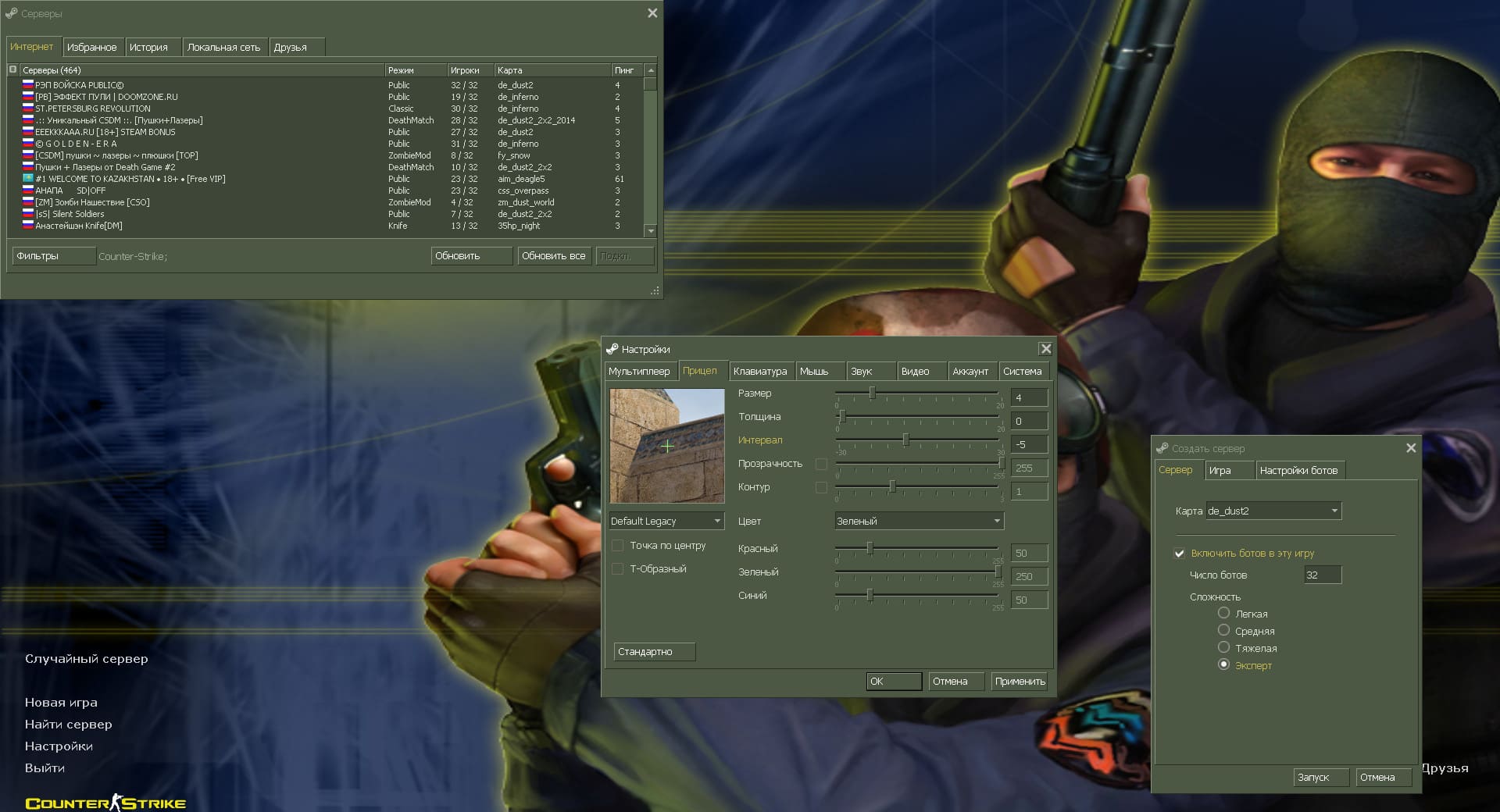1500x812 pixels.
Task: Grab the resize grip of Серверы window
Action: click(655, 291)
